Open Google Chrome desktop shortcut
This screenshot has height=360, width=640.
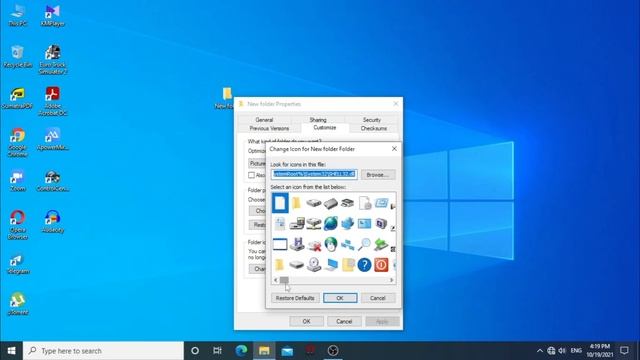point(17,142)
